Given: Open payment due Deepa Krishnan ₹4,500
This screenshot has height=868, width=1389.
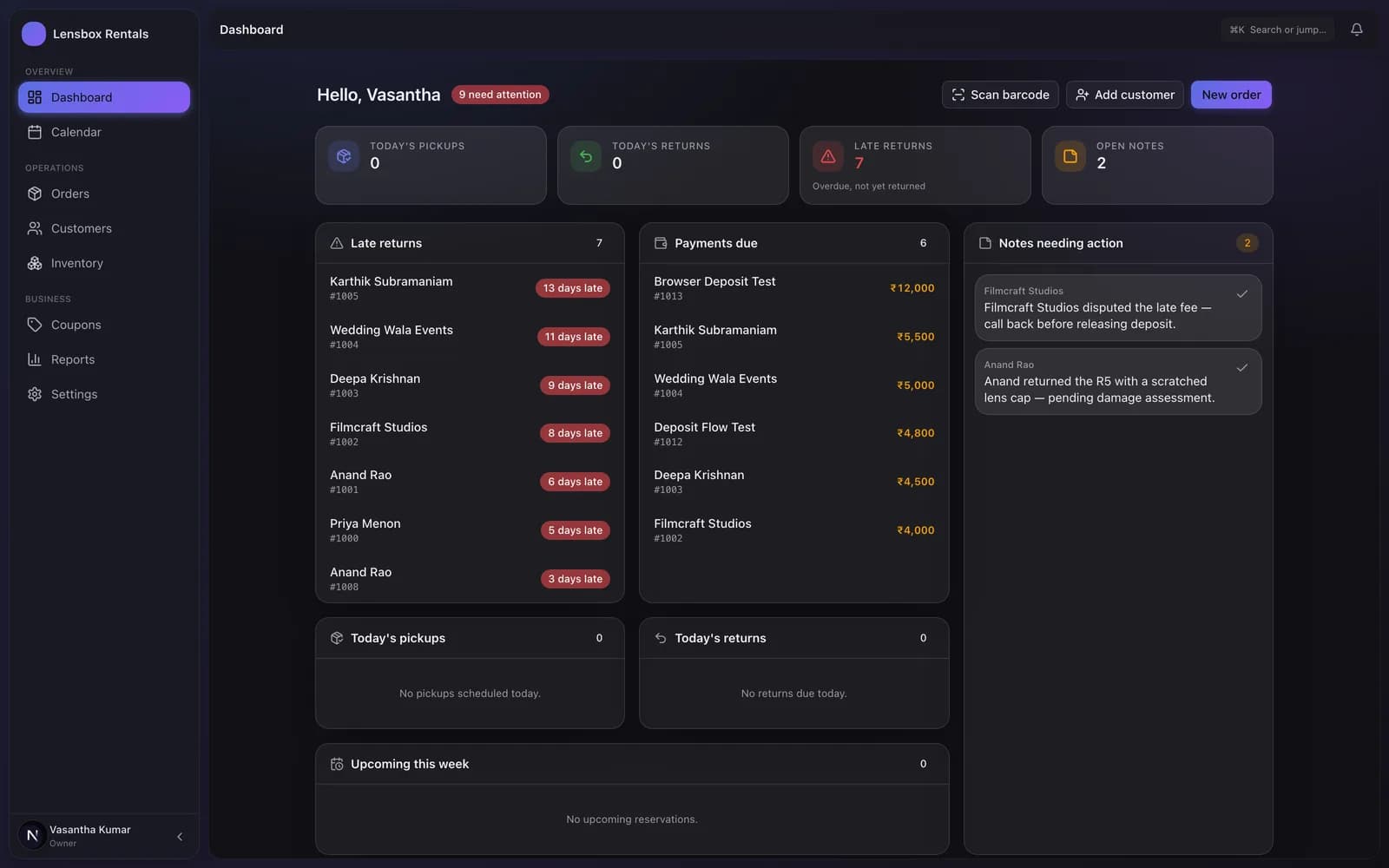Looking at the screenshot, I should pyautogui.click(x=793, y=482).
